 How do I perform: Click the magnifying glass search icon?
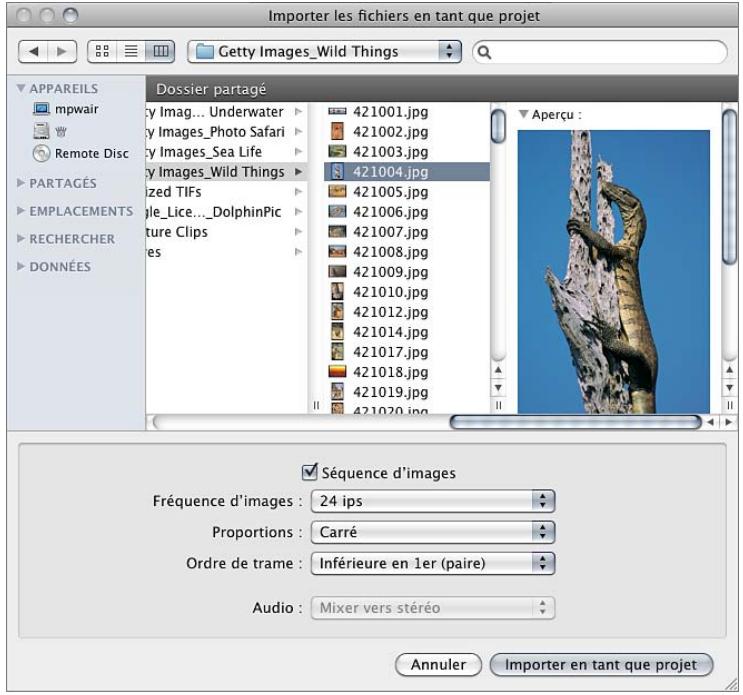click(484, 52)
